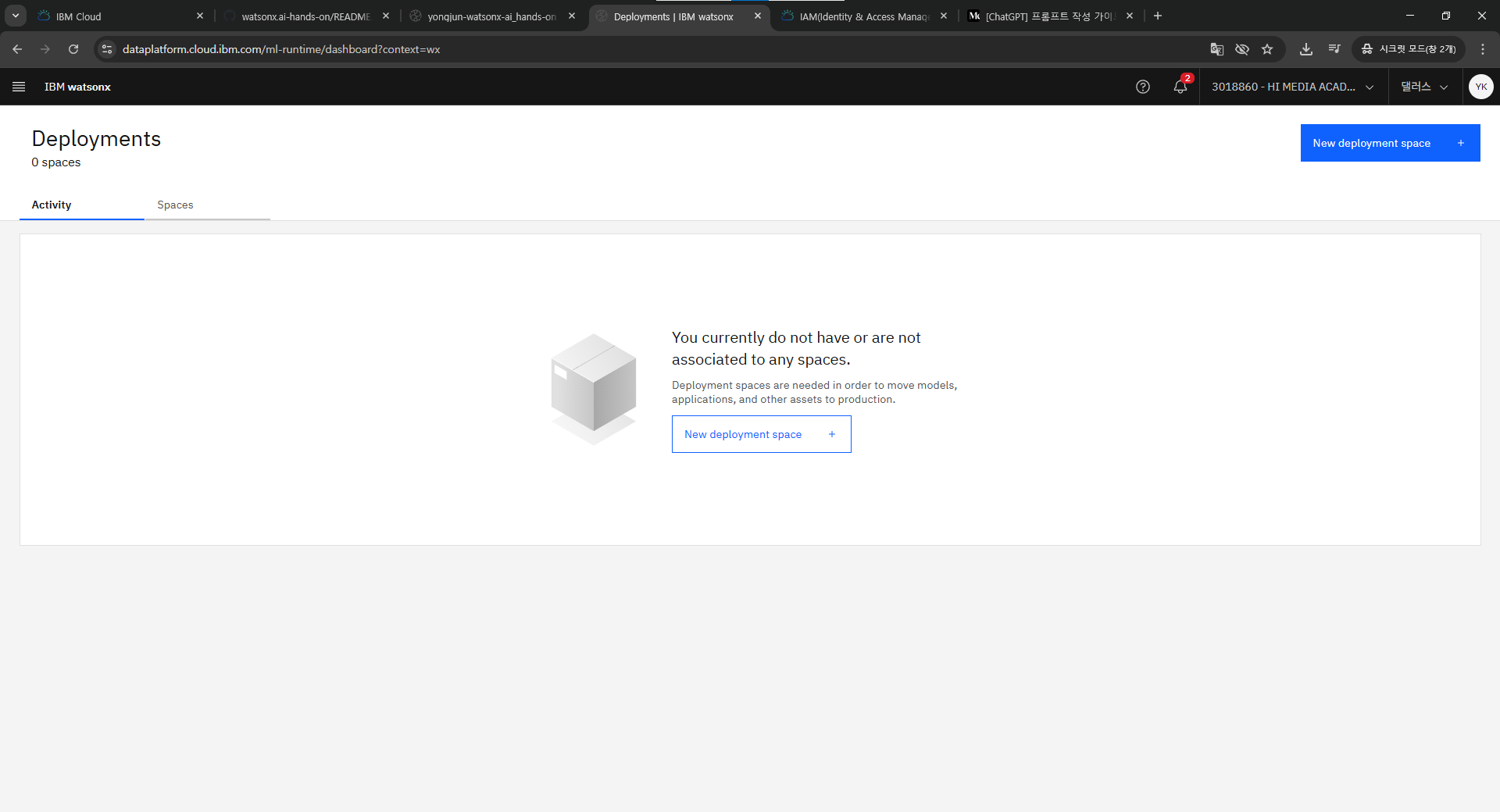Bookmark this page with star icon

point(1267,49)
